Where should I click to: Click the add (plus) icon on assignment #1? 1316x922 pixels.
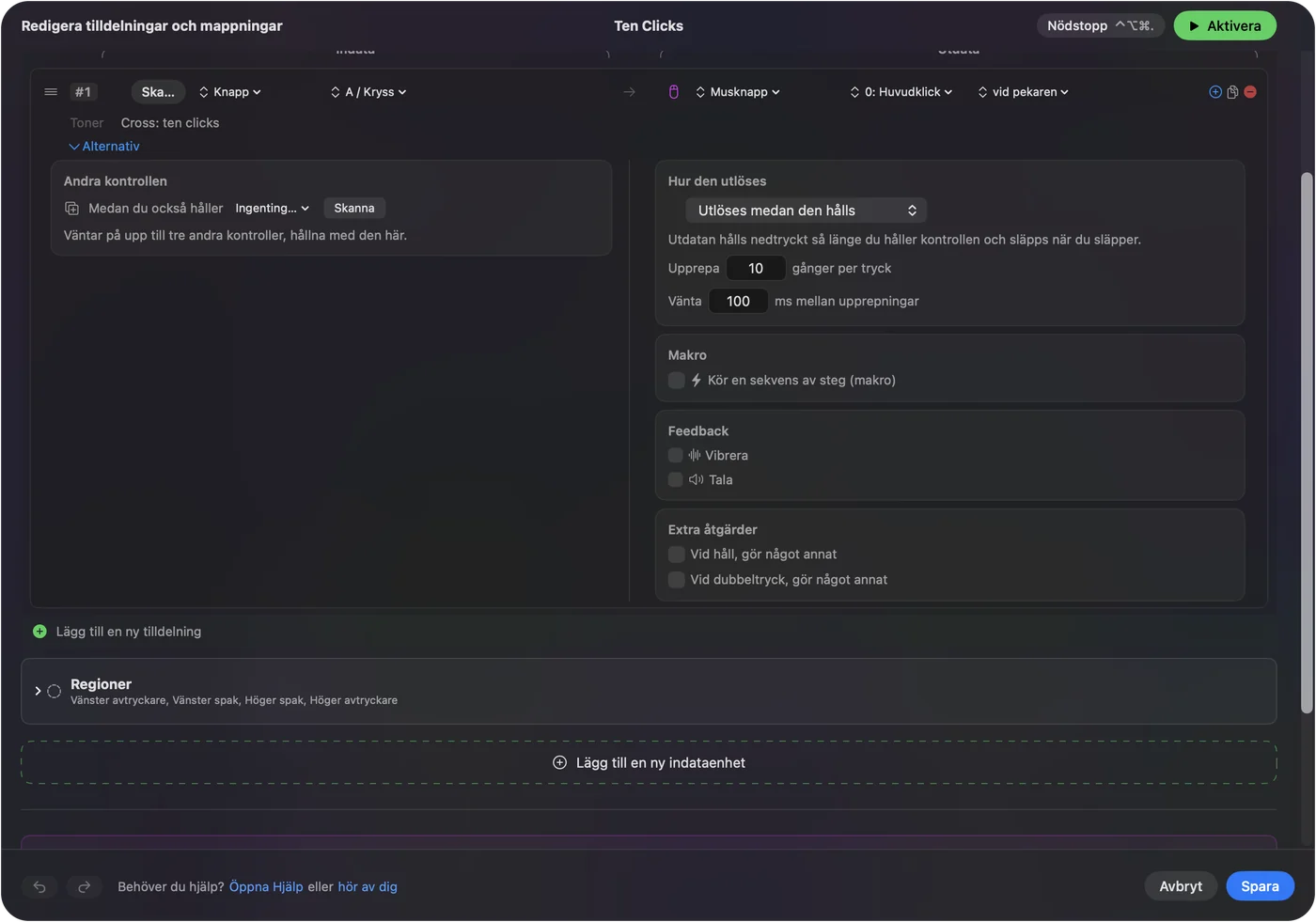1215,92
